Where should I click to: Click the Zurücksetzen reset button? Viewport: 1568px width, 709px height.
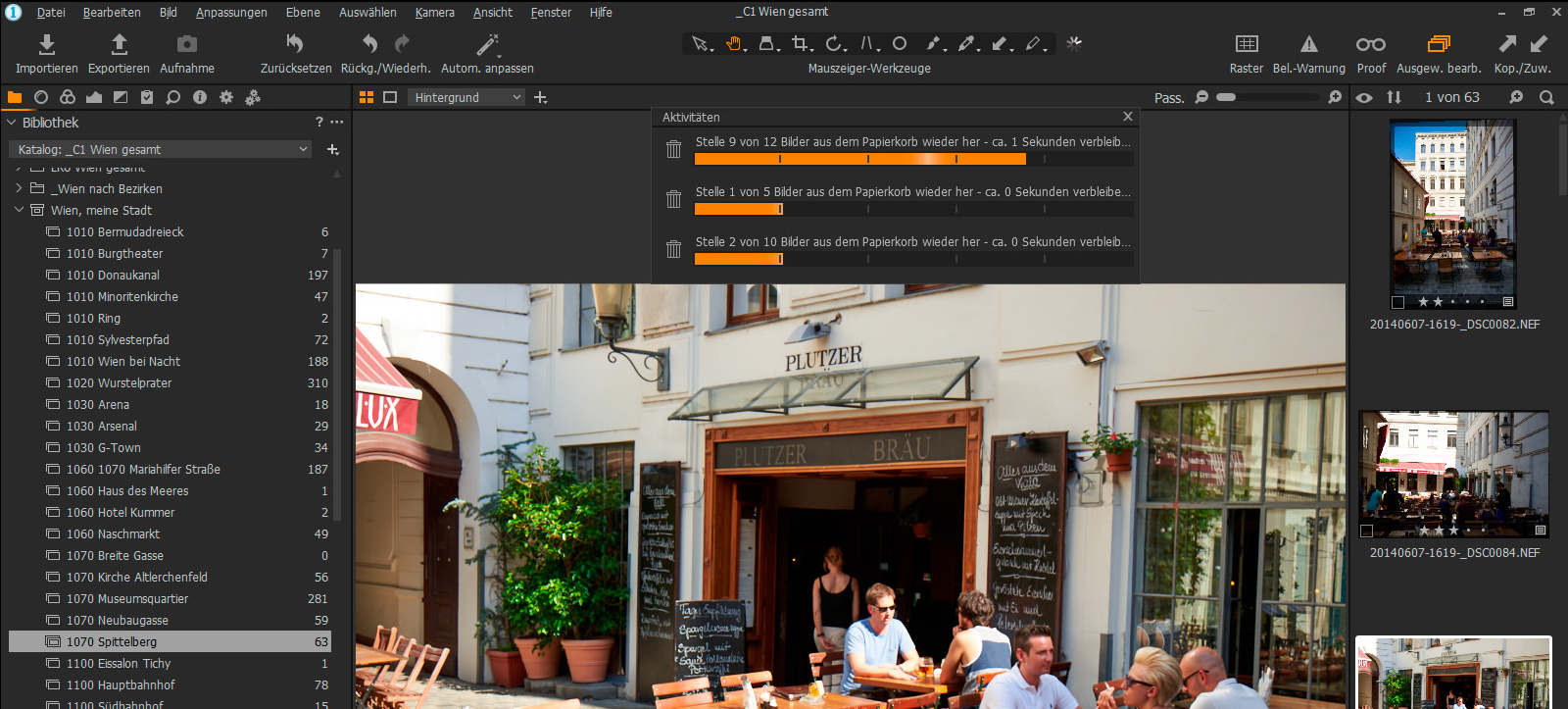coord(296,54)
